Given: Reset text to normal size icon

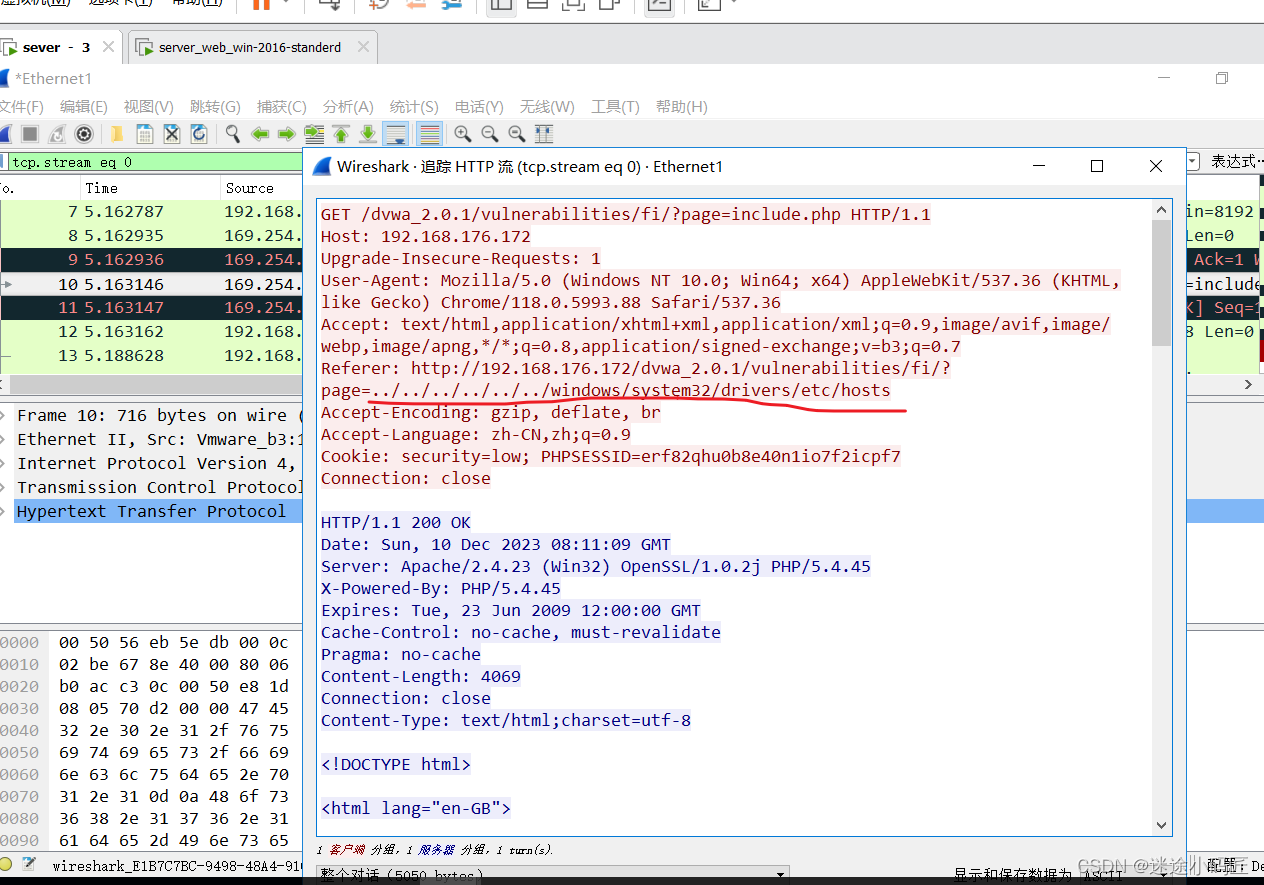Looking at the screenshot, I should (517, 133).
